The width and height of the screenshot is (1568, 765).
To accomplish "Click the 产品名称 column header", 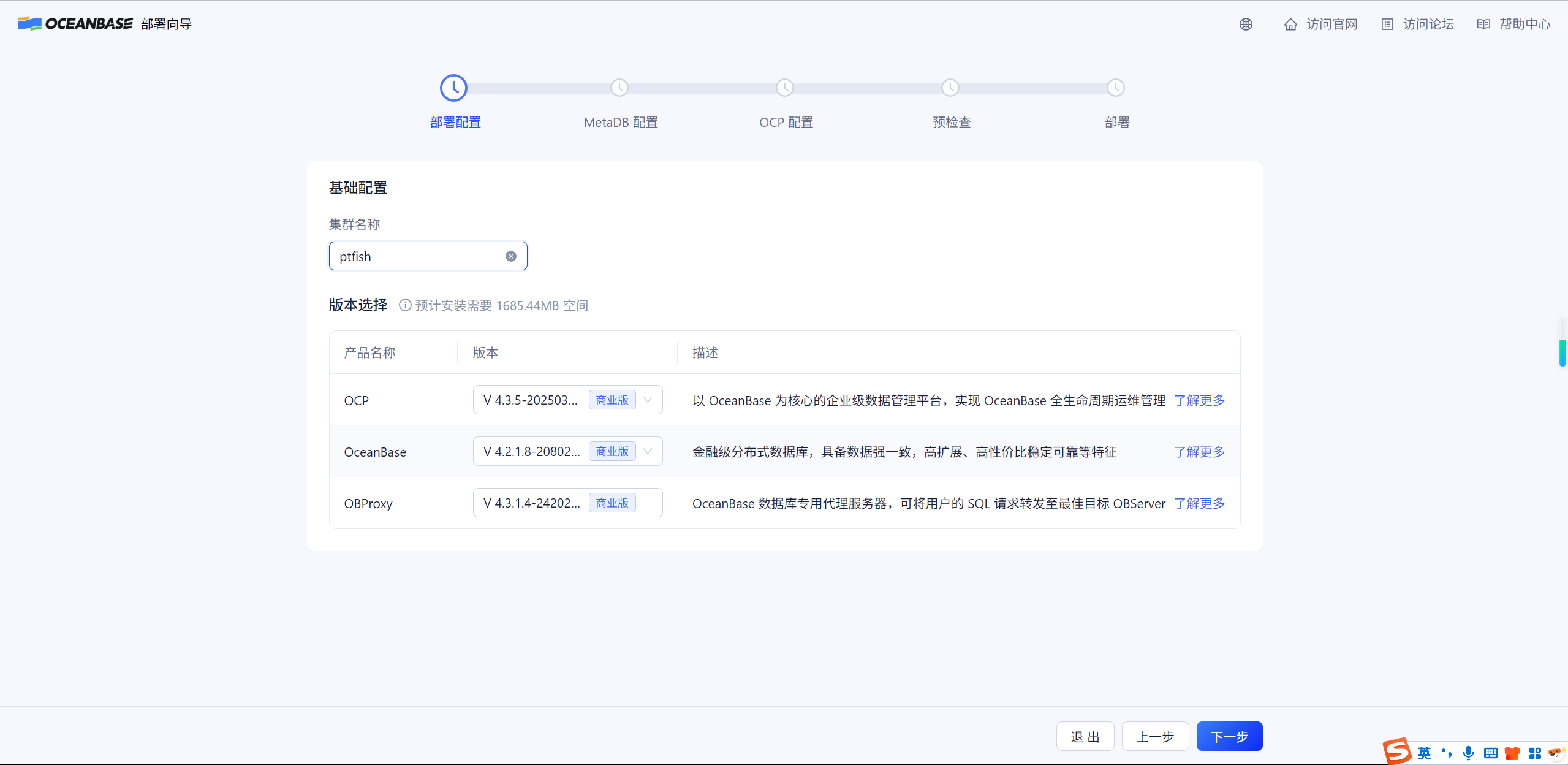I will pyautogui.click(x=369, y=352).
